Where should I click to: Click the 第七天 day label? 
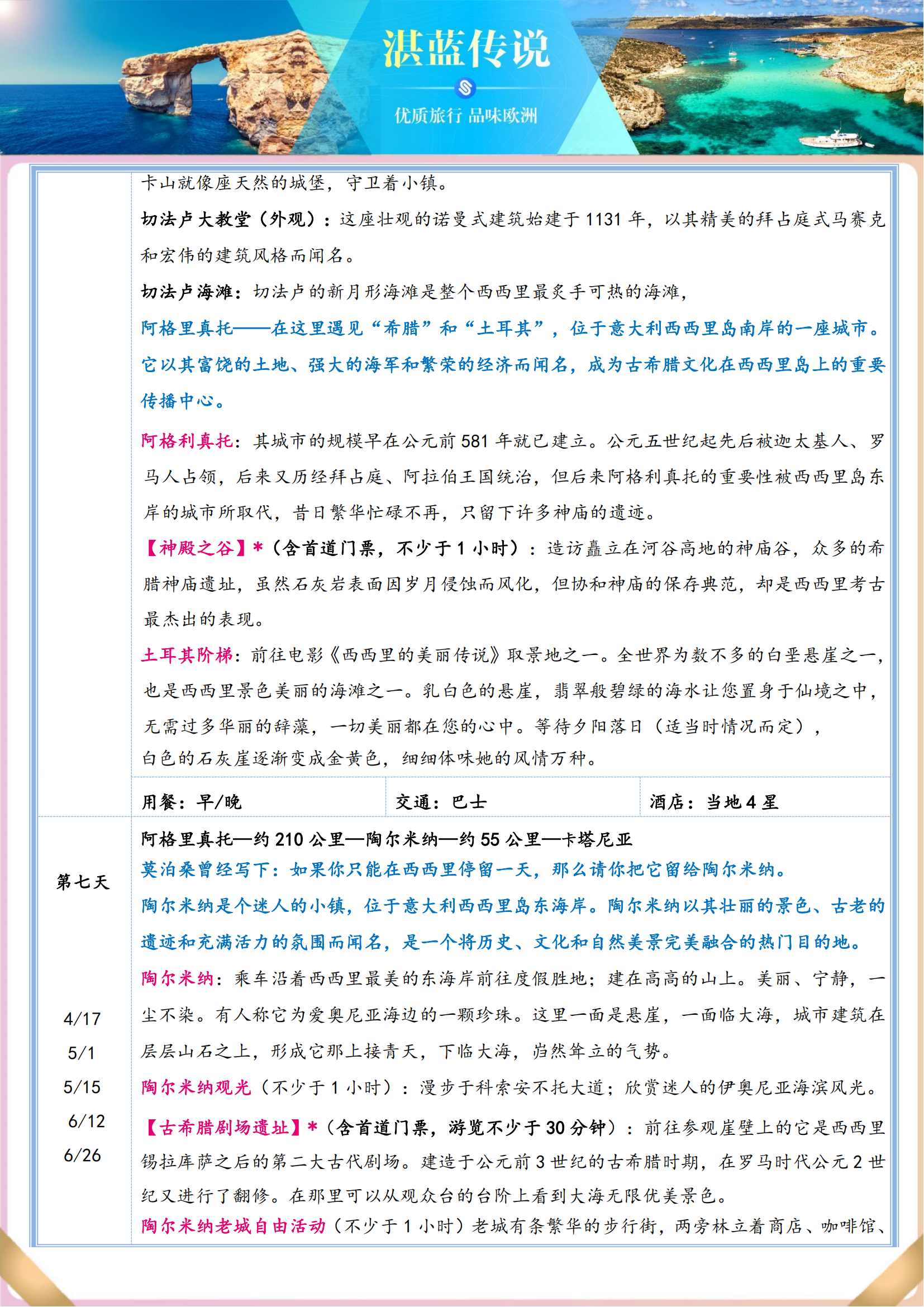[x=83, y=882]
